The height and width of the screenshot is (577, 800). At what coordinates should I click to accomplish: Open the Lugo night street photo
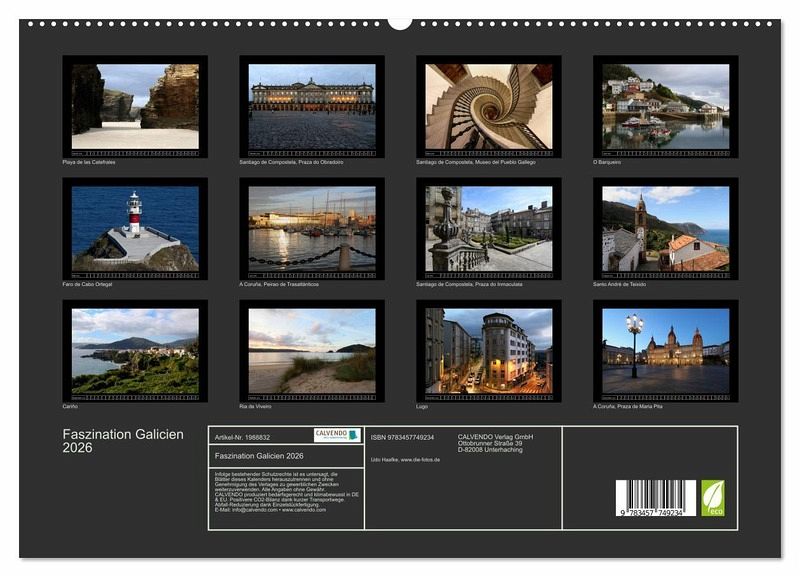click(489, 350)
